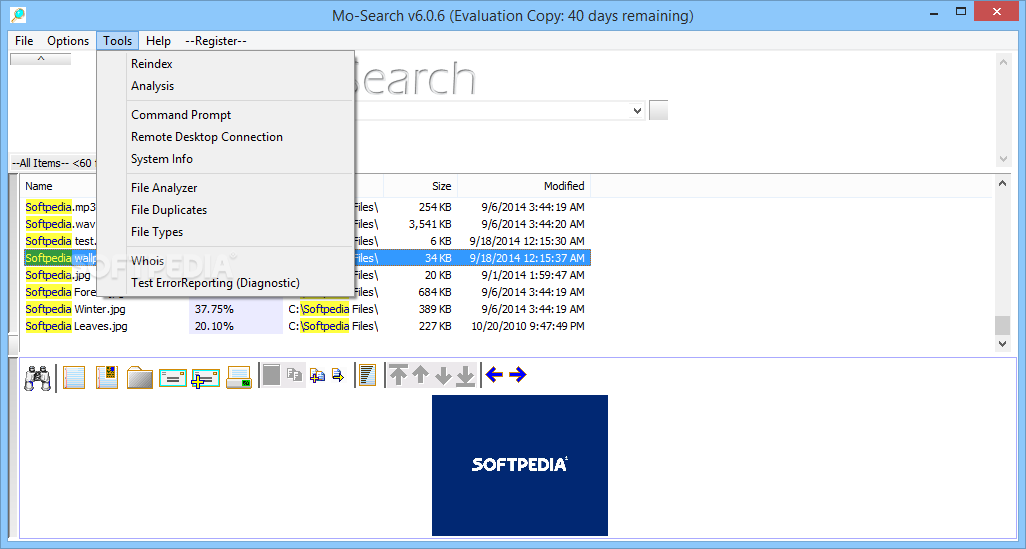The image size is (1026, 549).
Task: Click top panel scrollbar down arrow
Action: tap(1003, 159)
